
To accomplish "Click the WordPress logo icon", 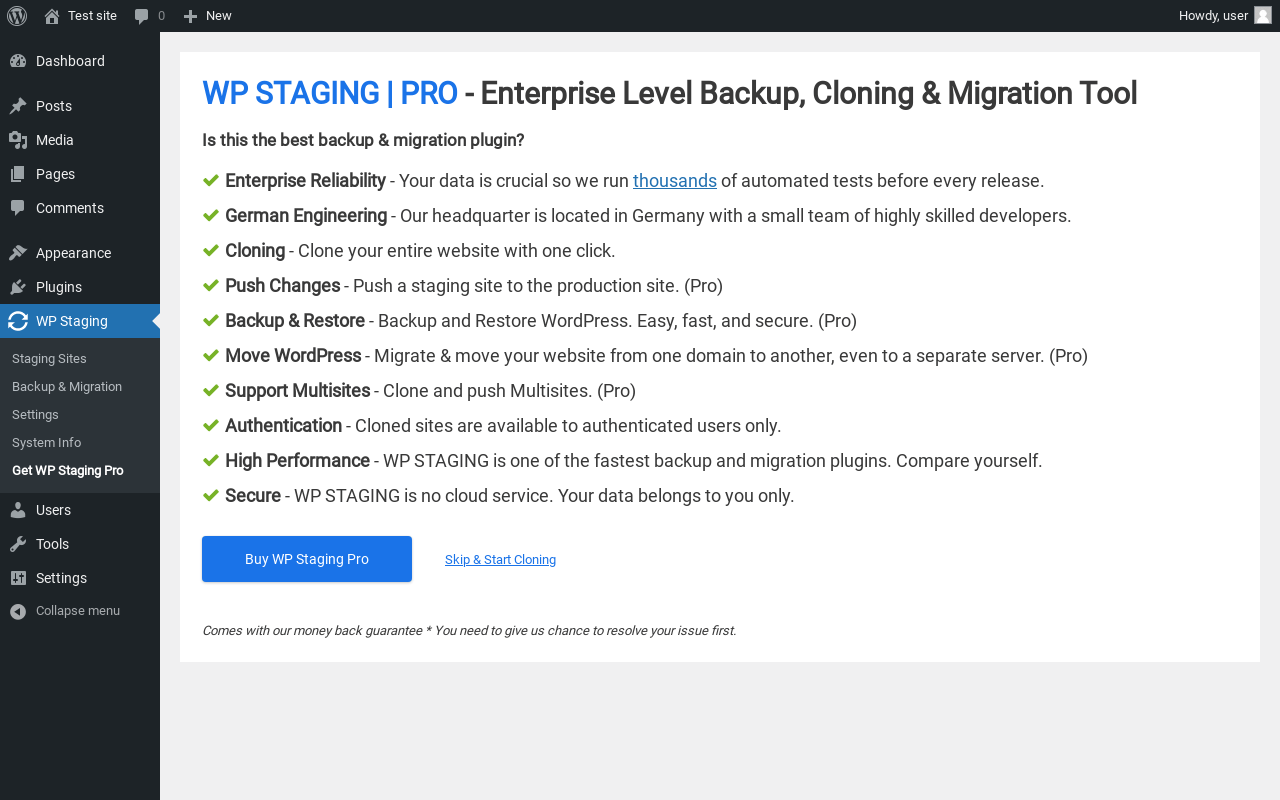I will pos(17,16).
